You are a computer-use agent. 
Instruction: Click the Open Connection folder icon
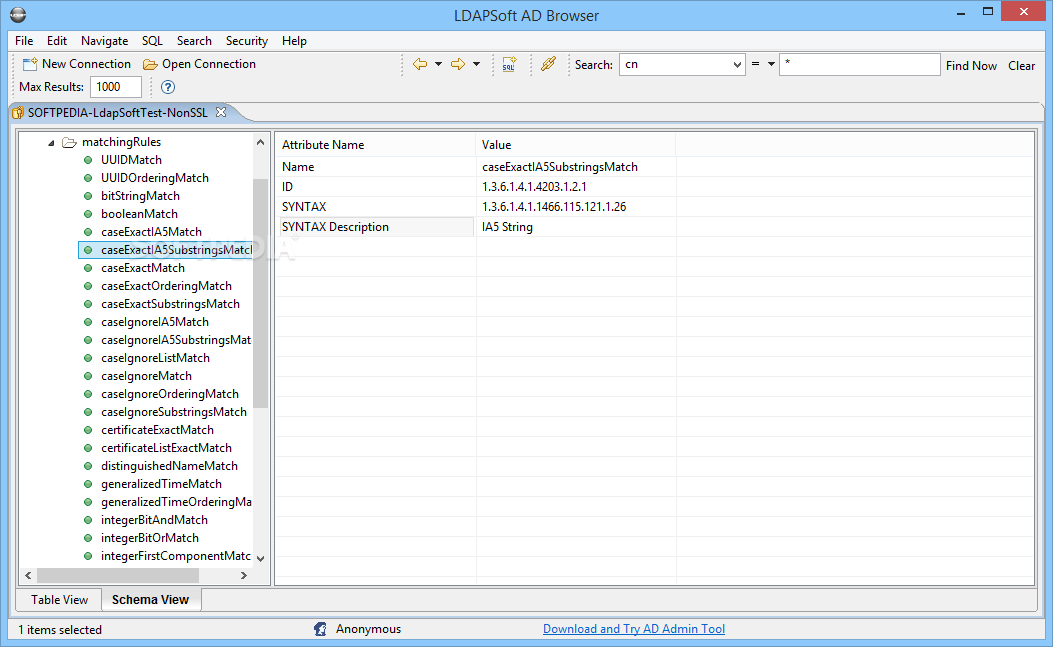click(150, 64)
